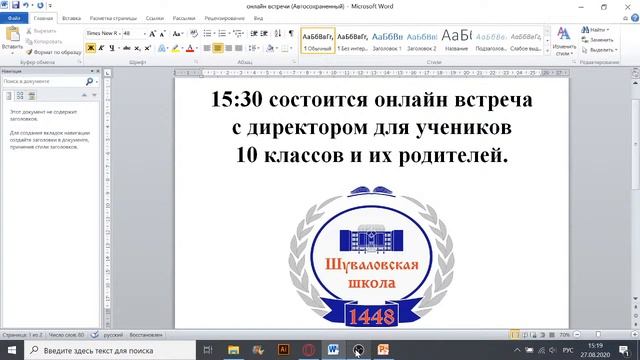
Task: Switch to the Insert (Вставка) tab
Action: 71,18
